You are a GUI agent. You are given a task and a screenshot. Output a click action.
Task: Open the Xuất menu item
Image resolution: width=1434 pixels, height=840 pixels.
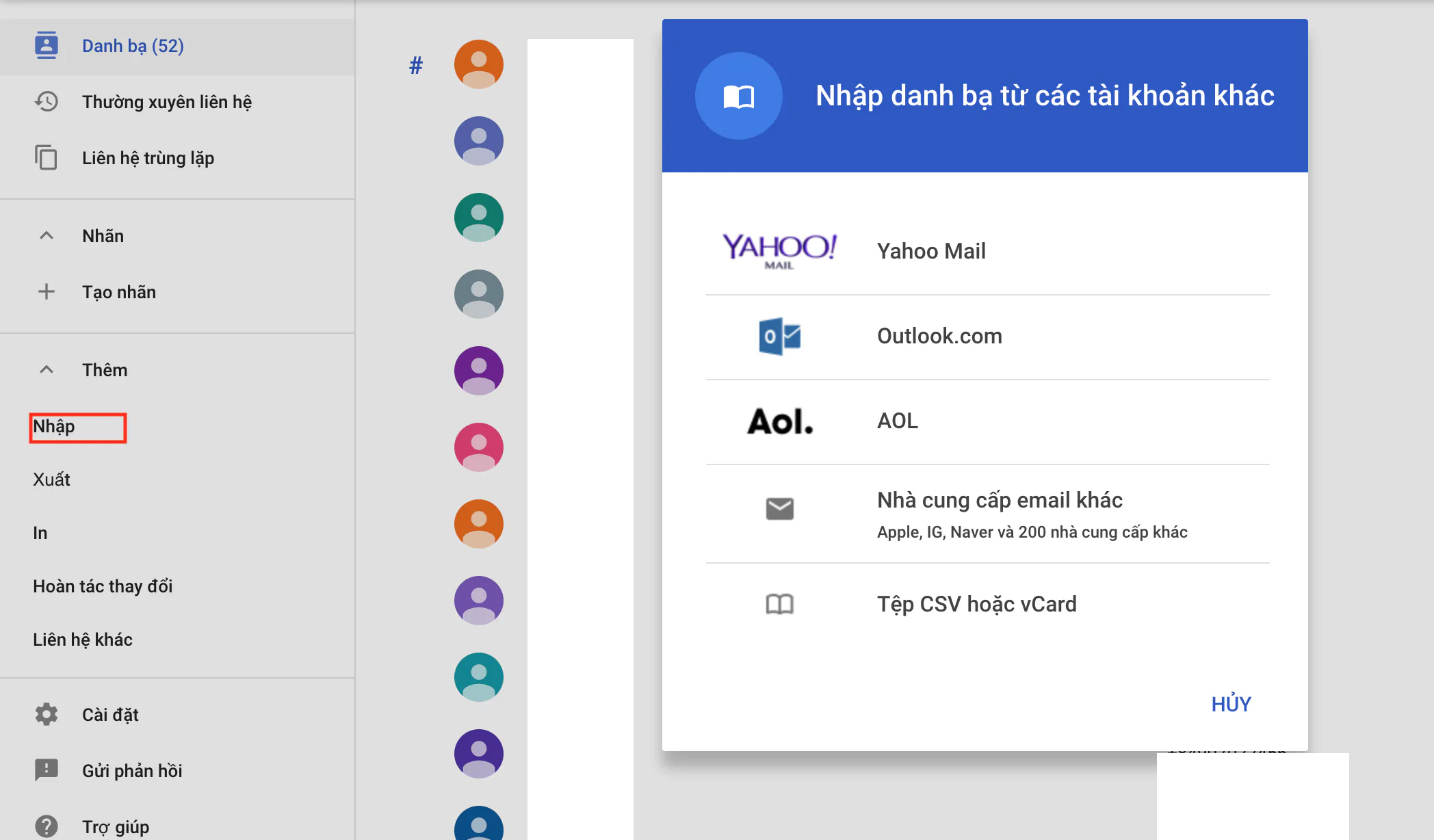coord(51,480)
